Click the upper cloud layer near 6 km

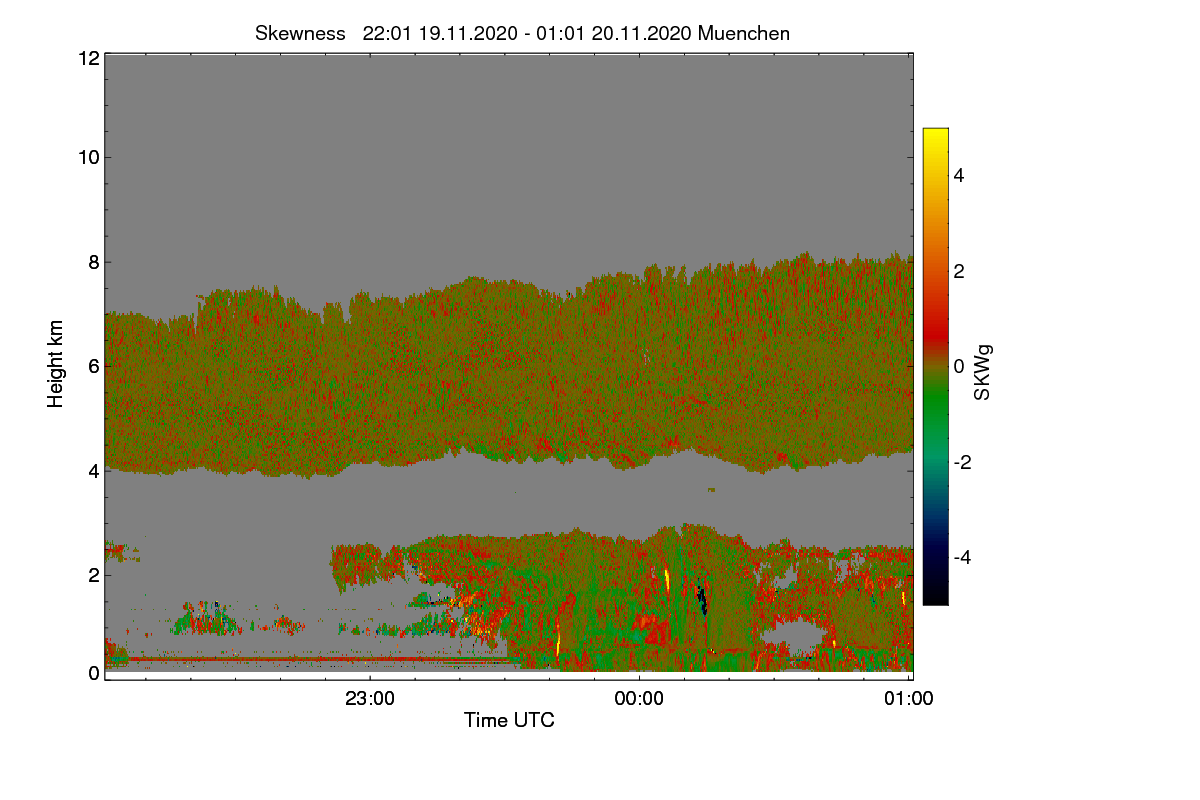(508, 365)
